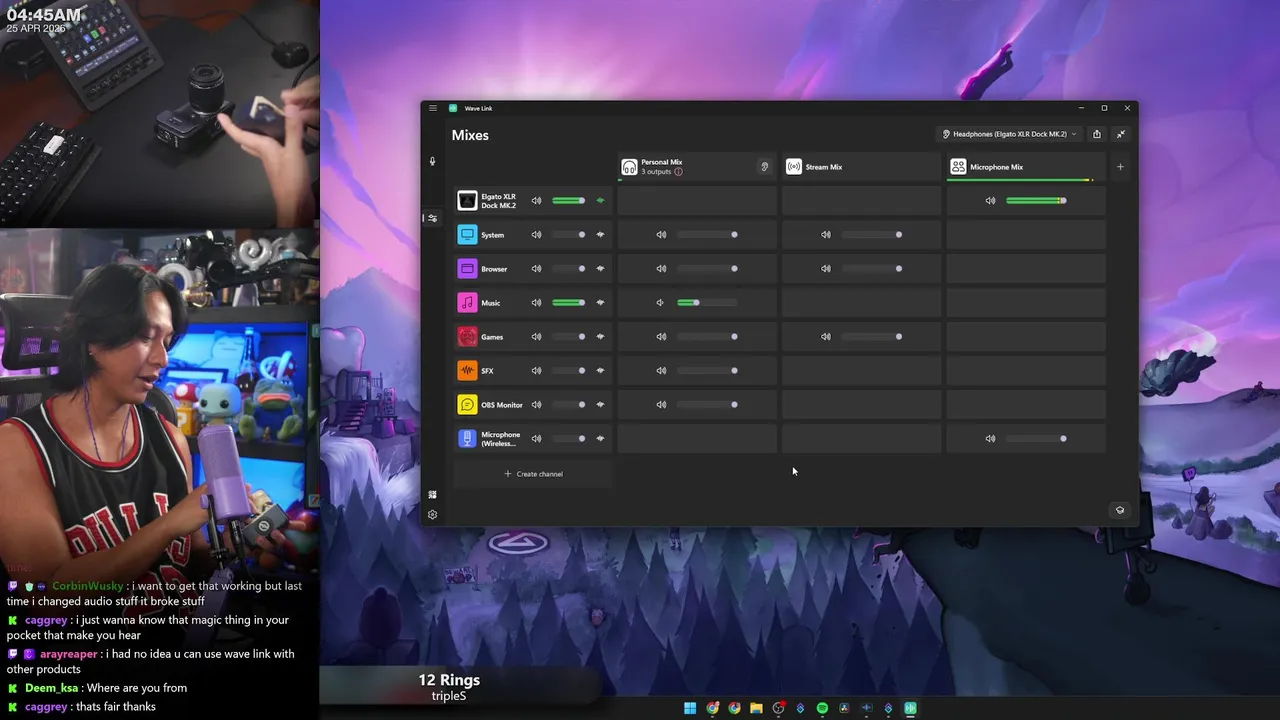Click the '3 outputs' label under Personal Mix

[x=656, y=172]
